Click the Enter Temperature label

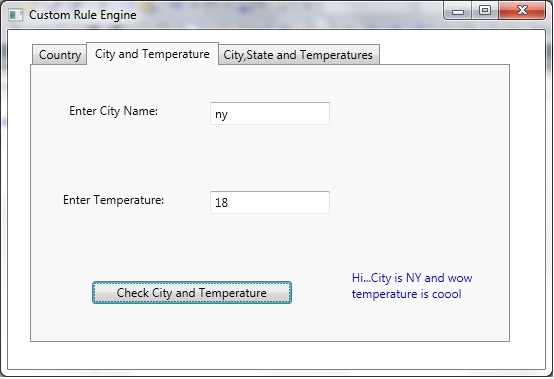(x=113, y=200)
